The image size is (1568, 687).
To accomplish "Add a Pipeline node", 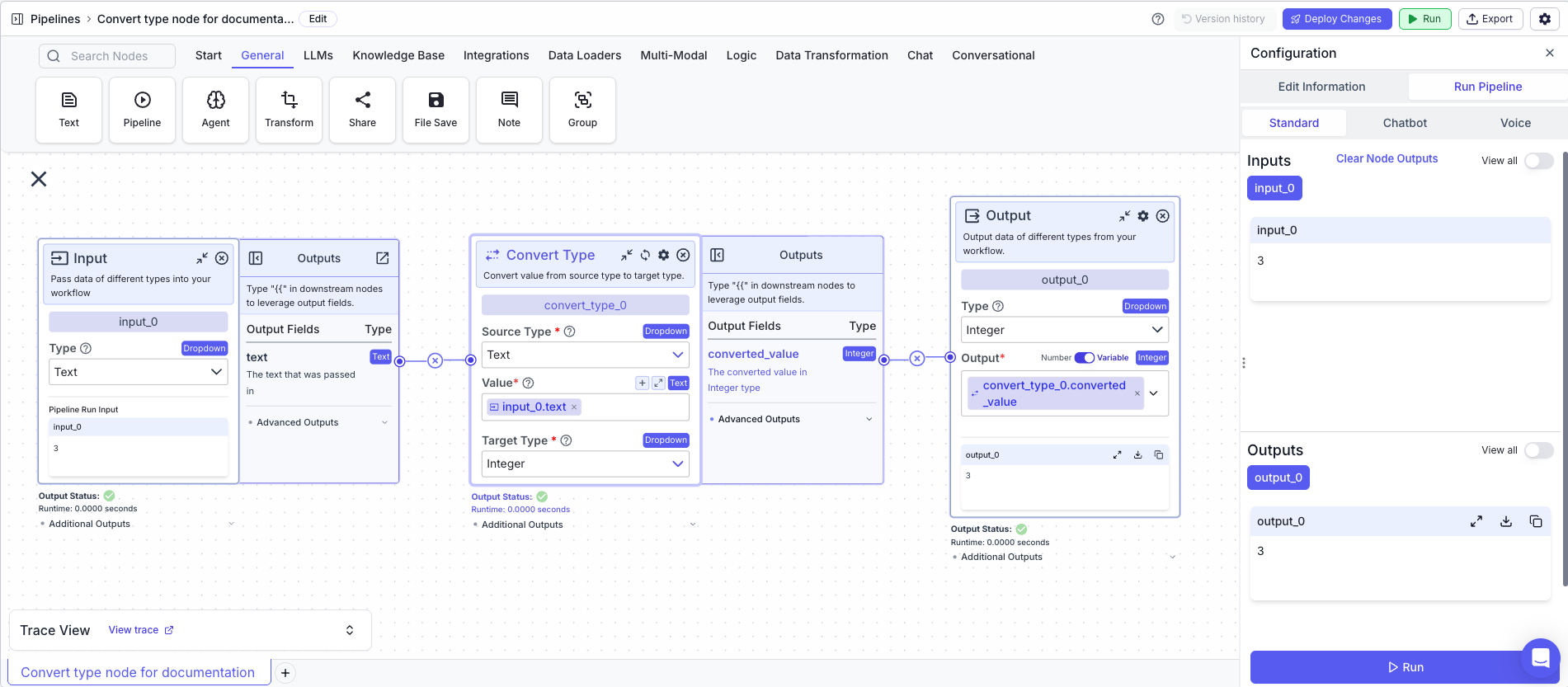I will click(x=142, y=110).
